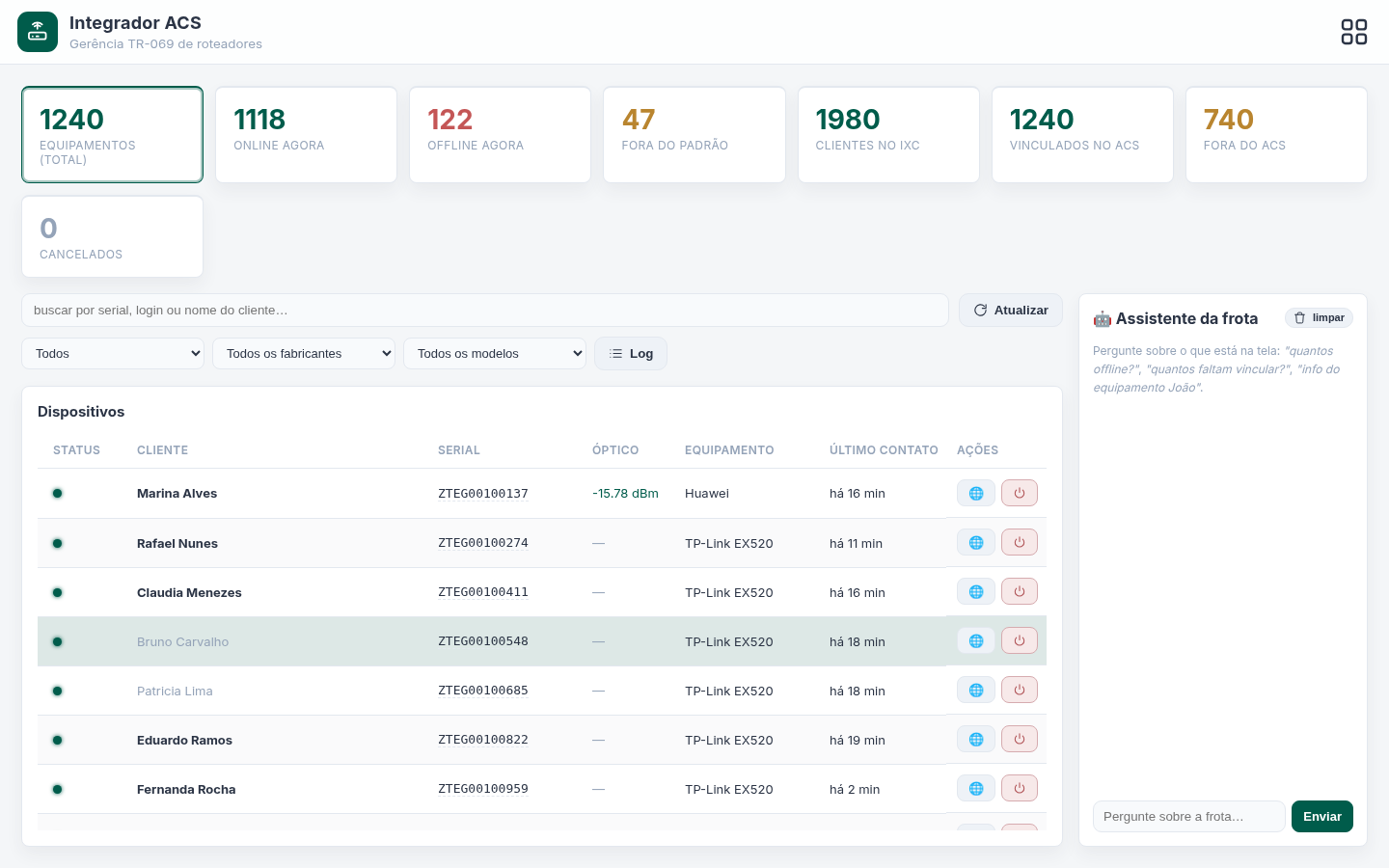This screenshot has height=868, width=1389.
Task: Open the Log button
Action: tap(631, 353)
